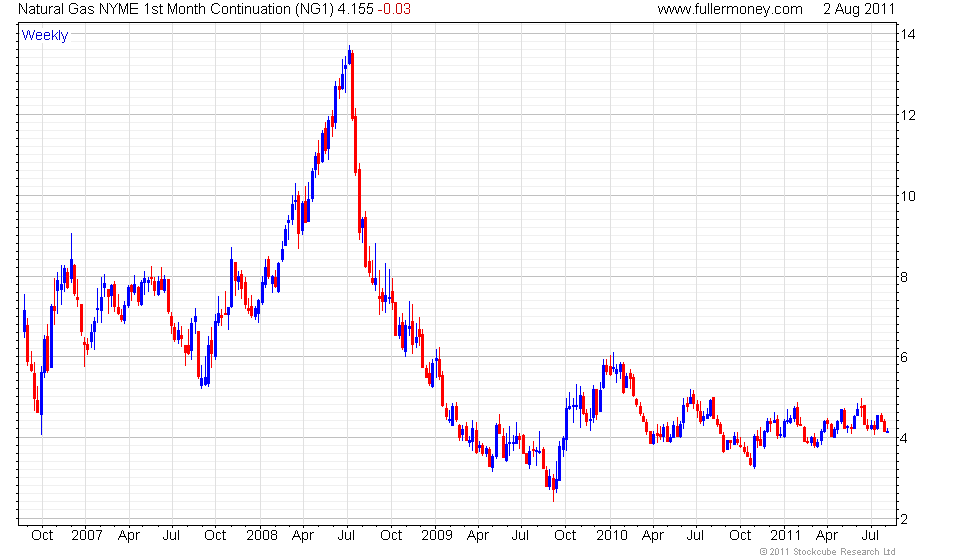Viewport: 980px width, 560px height.
Task: Select the 2011 year label on time axis
Action: (x=785, y=536)
